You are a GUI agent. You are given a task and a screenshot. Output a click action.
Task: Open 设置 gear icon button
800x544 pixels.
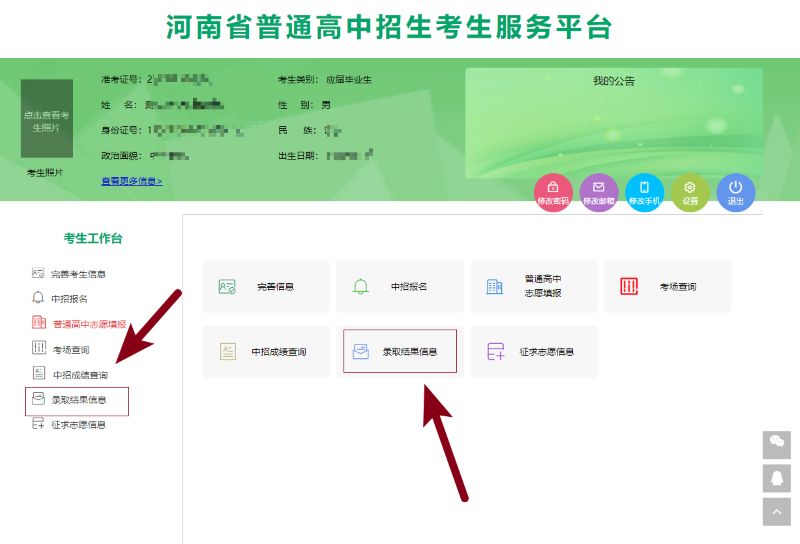pos(690,193)
